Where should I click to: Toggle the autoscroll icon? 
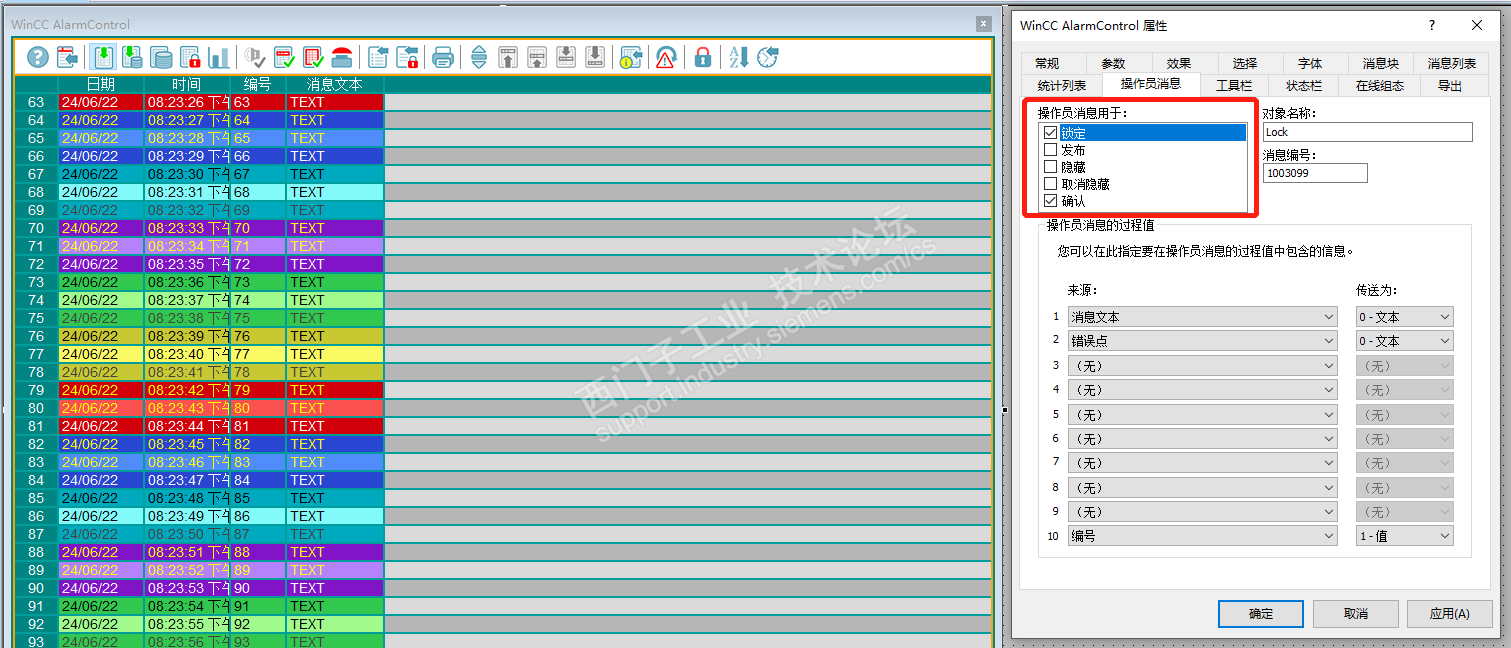tap(479, 57)
